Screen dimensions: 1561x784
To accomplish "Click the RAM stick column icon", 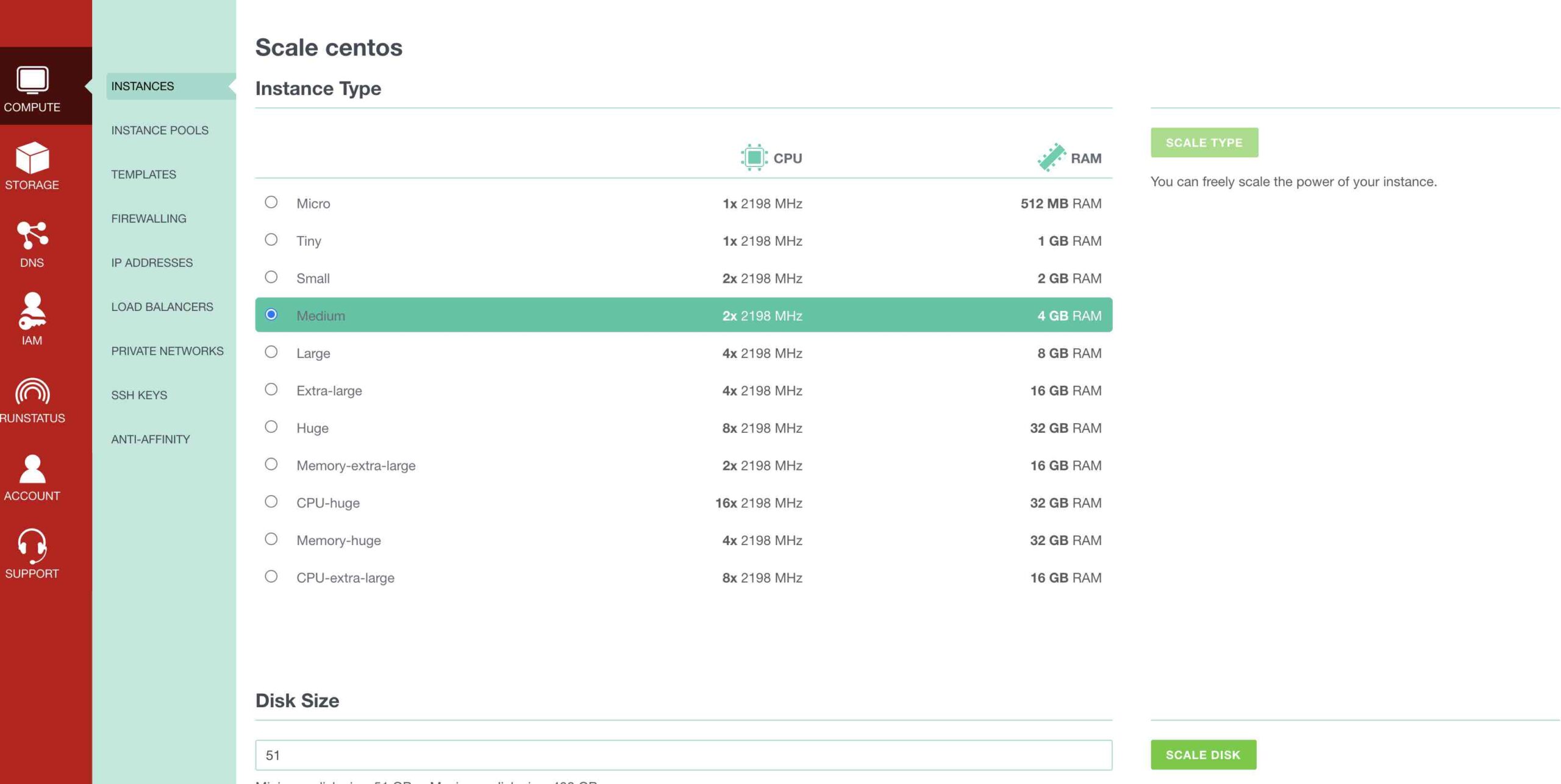I will tap(1051, 158).
